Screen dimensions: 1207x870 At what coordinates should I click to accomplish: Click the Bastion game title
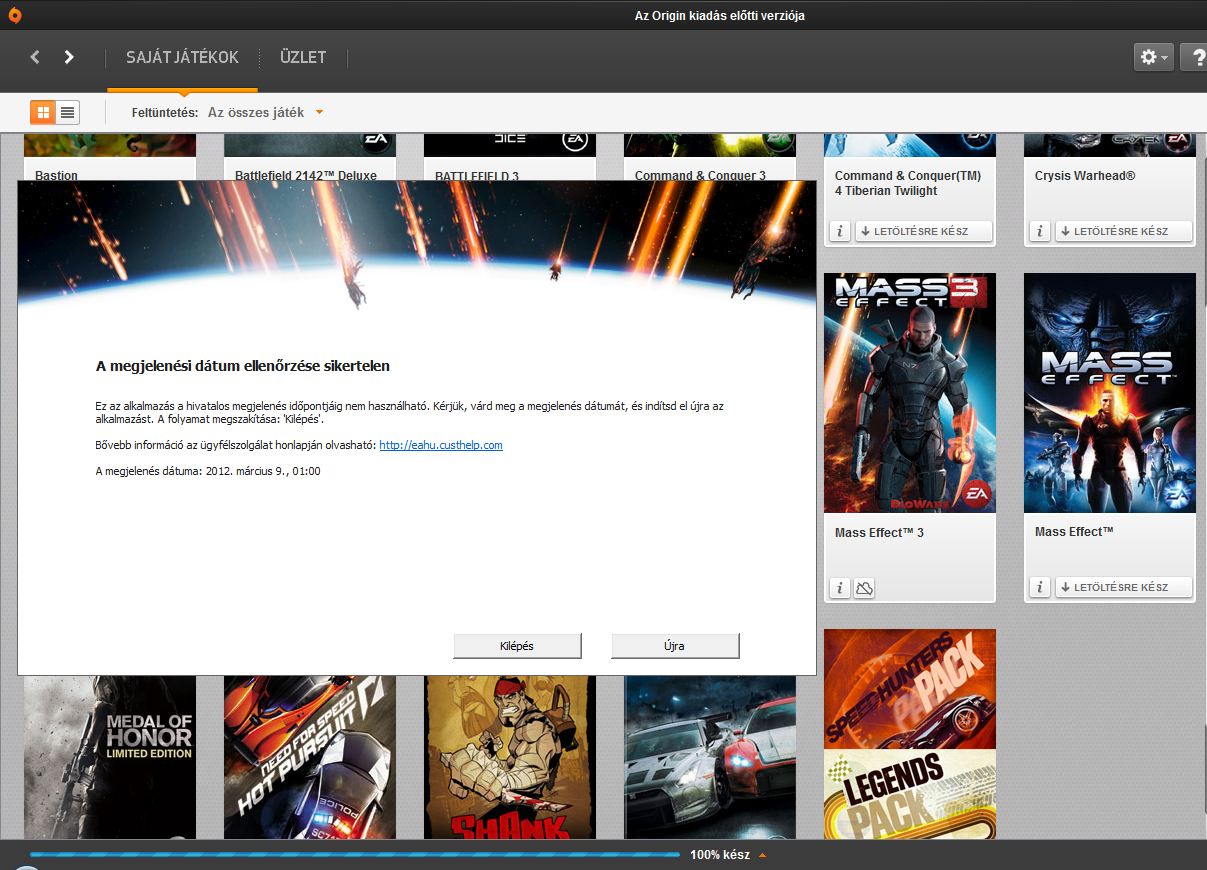coord(56,175)
